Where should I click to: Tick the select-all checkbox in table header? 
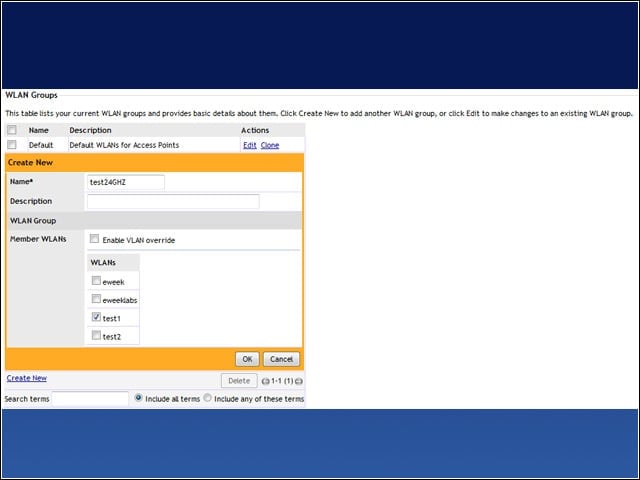(12, 130)
